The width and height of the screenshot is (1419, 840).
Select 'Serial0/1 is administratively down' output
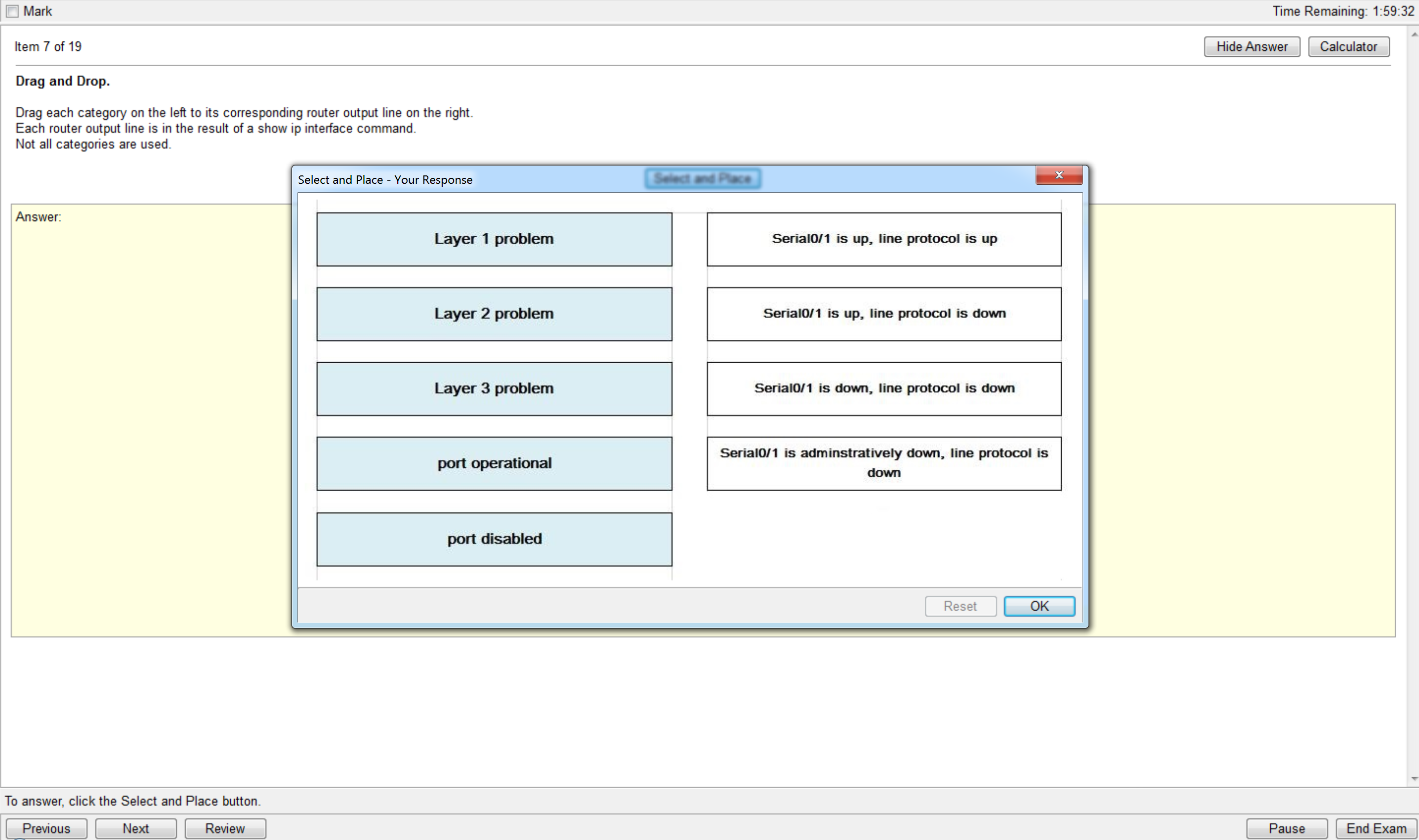pyautogui.click(x=884, y=463)
